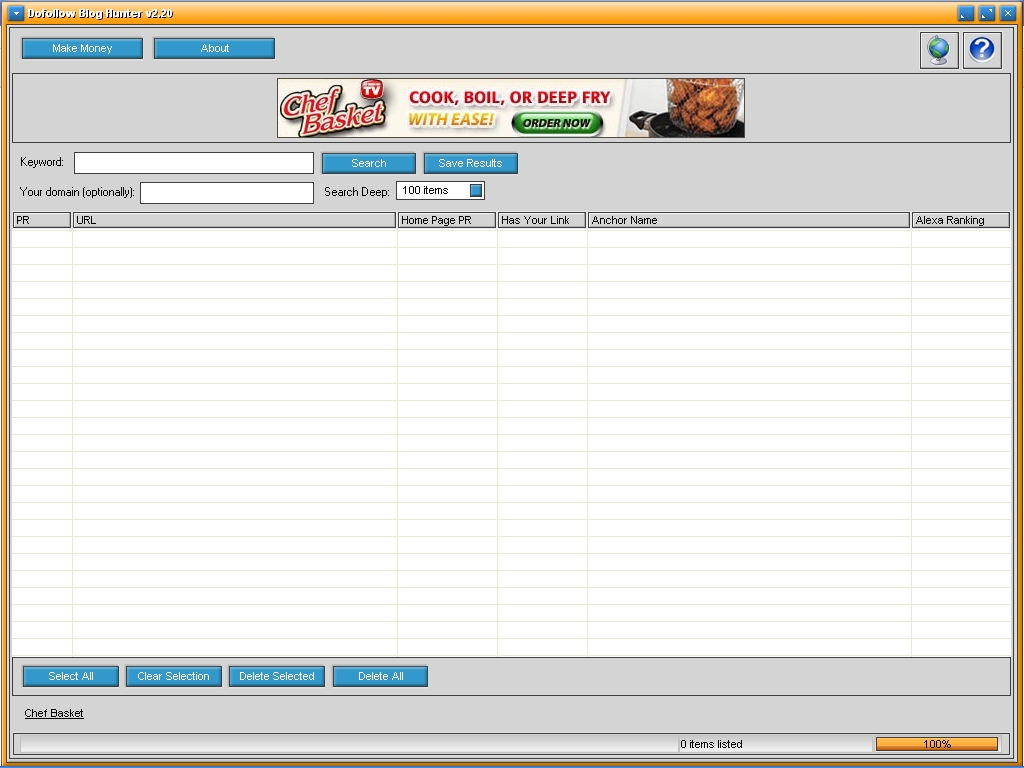Screen dimensions: 1024x768
Task: Click the Make Money button
Action: coord(82,48)
